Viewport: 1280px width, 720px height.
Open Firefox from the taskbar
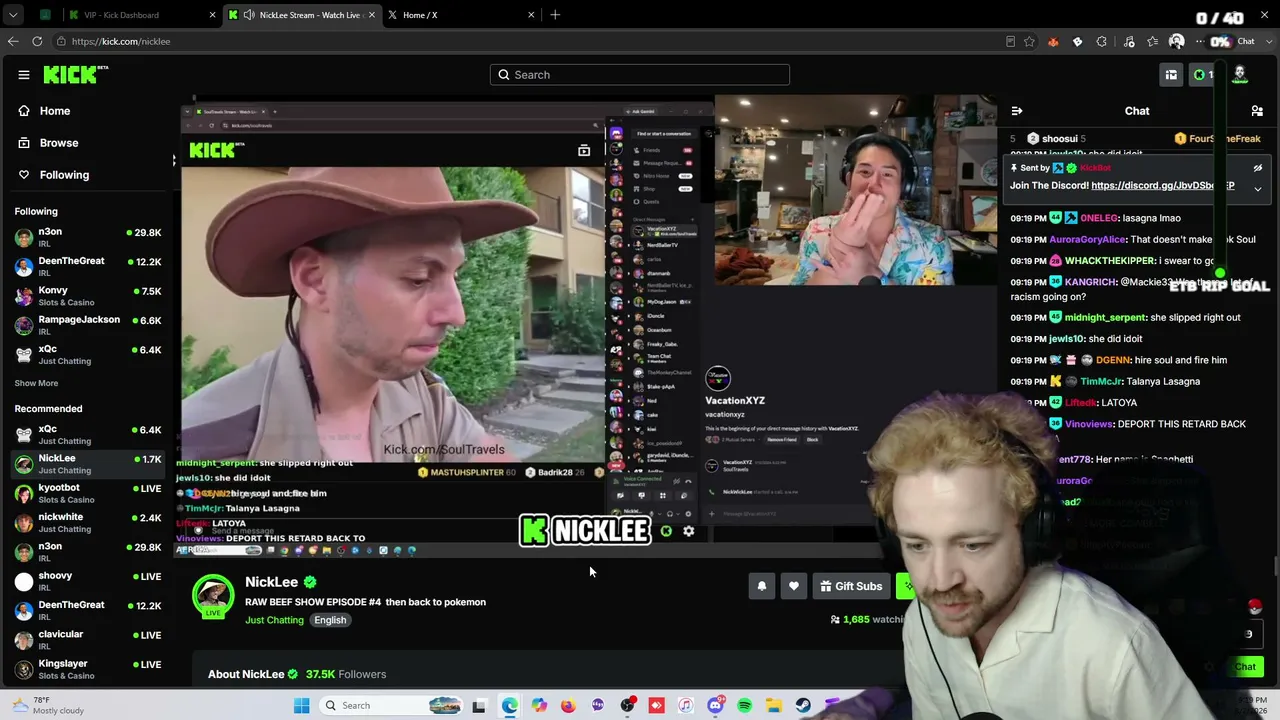point(568,706)
